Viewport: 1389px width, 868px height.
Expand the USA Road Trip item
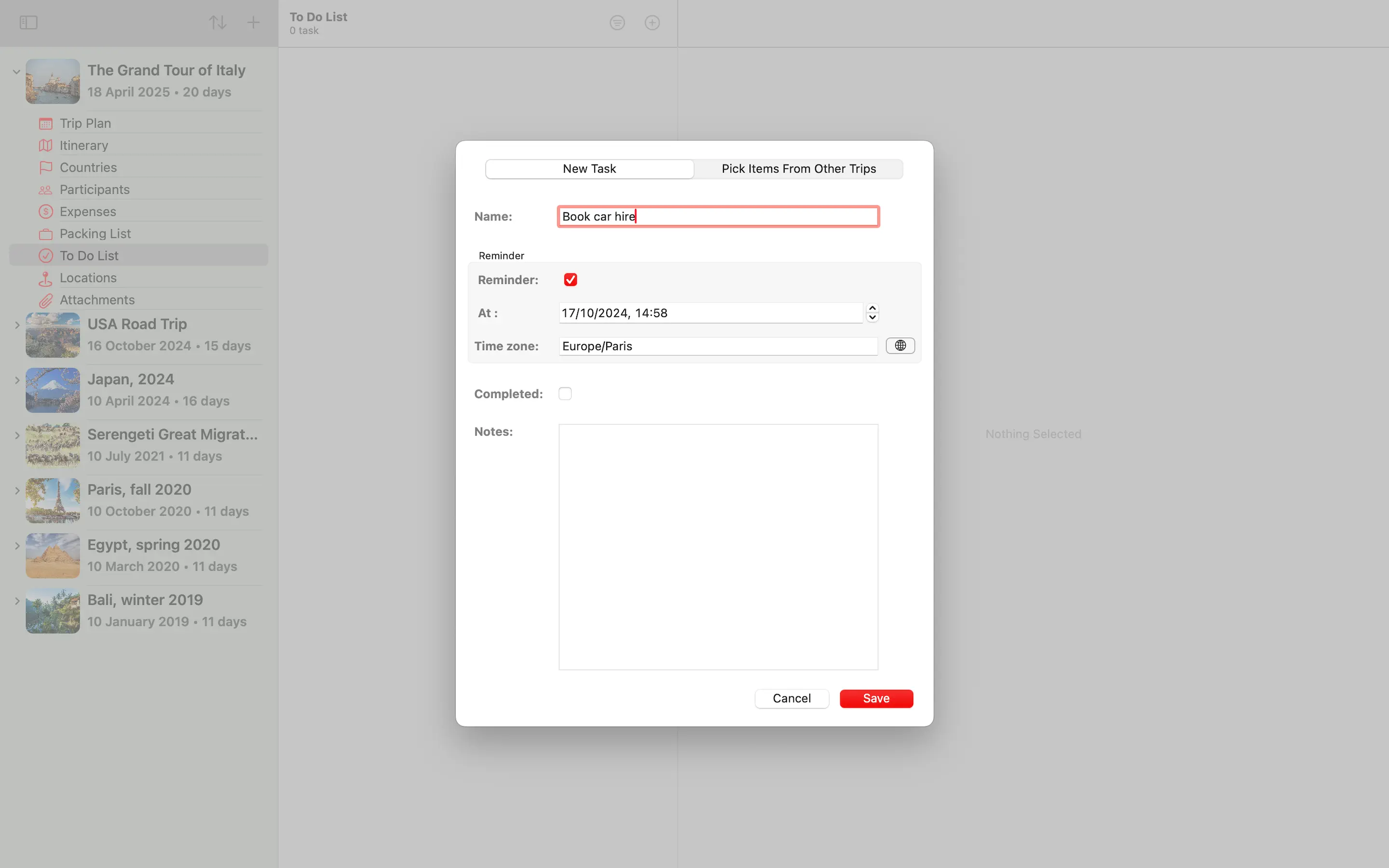[17, 325]
